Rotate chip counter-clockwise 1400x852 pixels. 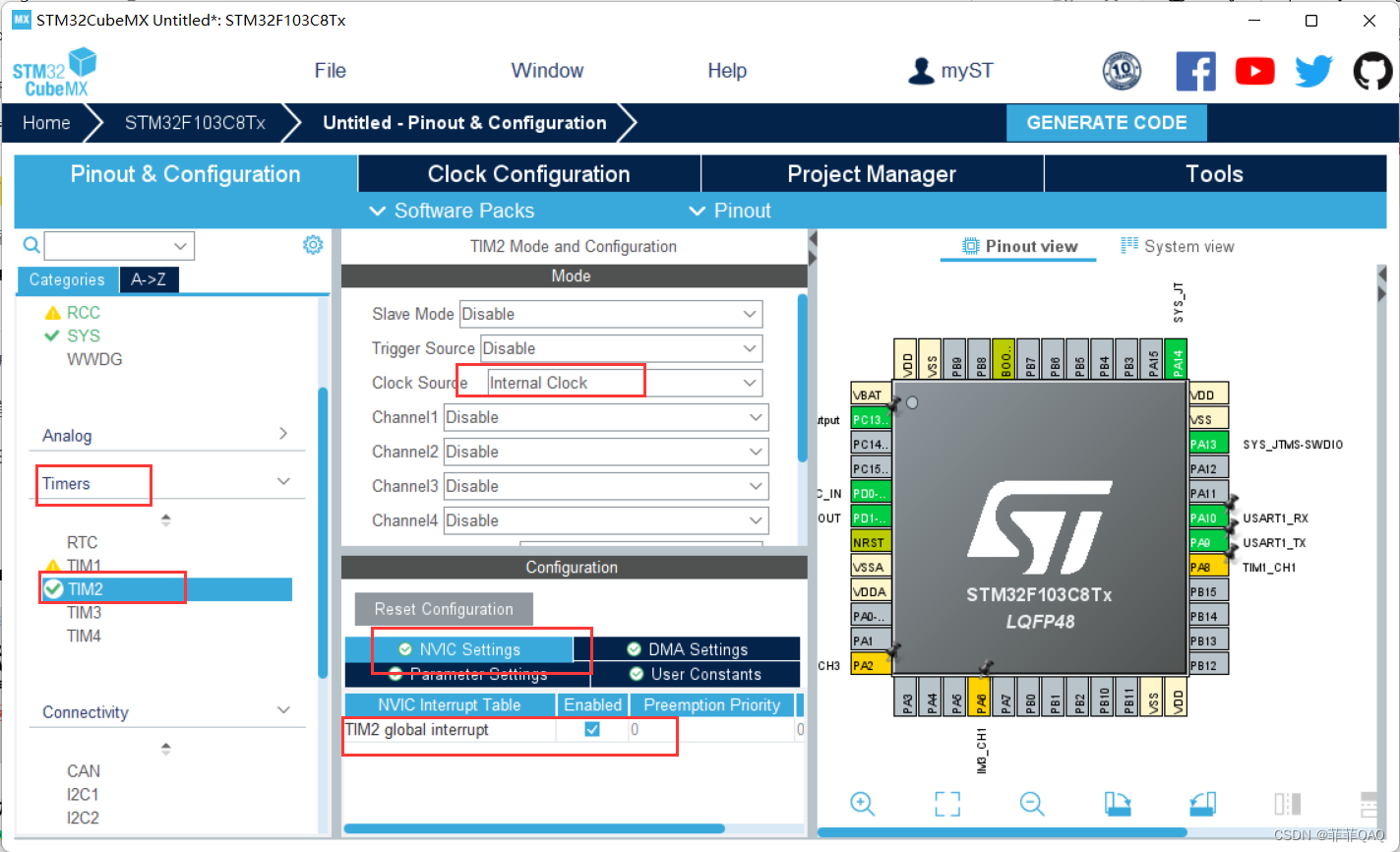[1202, 804]
